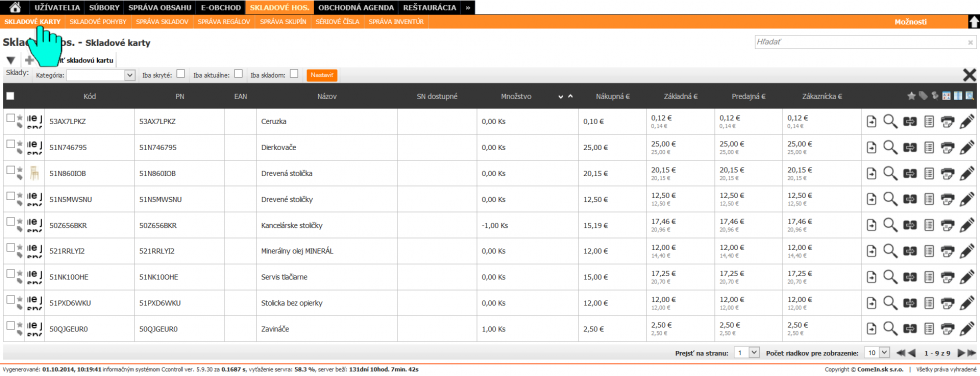
Task: Enable the Iba skryté checkbox
Action: tap(180, 74)
